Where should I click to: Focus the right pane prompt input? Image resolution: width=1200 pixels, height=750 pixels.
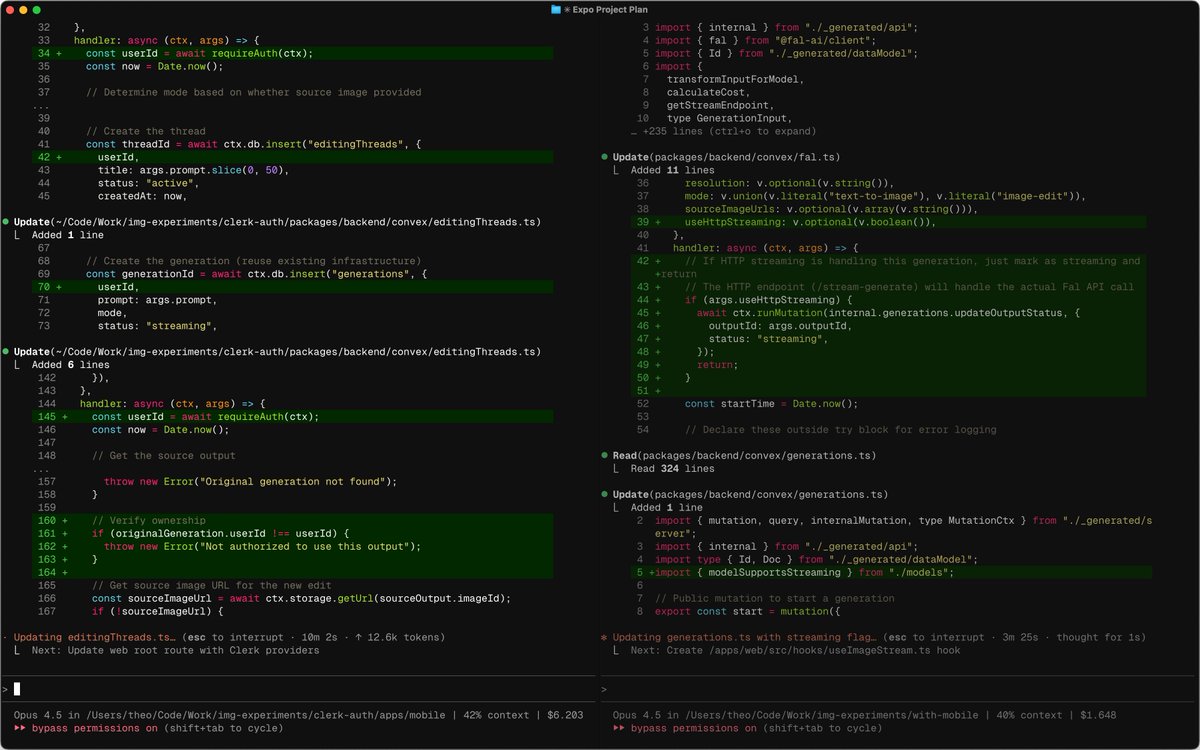900,689
